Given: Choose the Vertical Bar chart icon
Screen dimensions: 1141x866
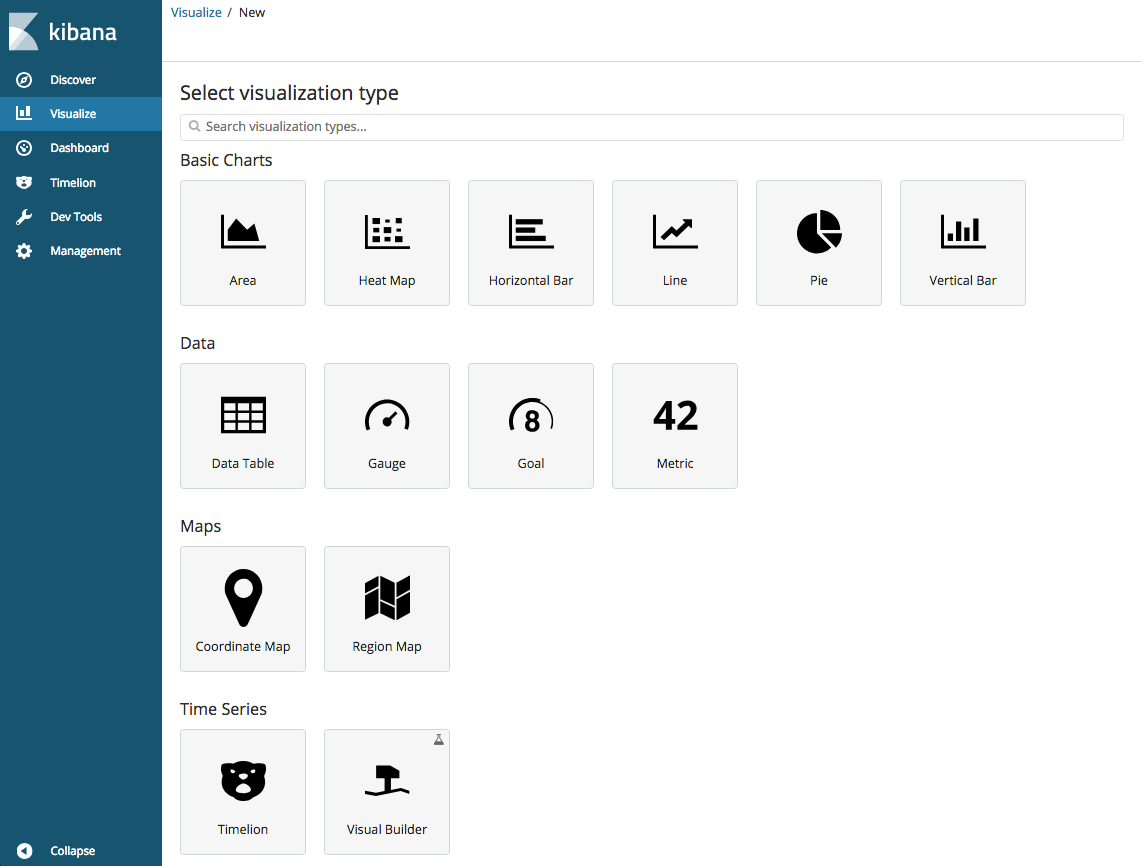Looking at the screenshot, I should (x=963, y=231).
